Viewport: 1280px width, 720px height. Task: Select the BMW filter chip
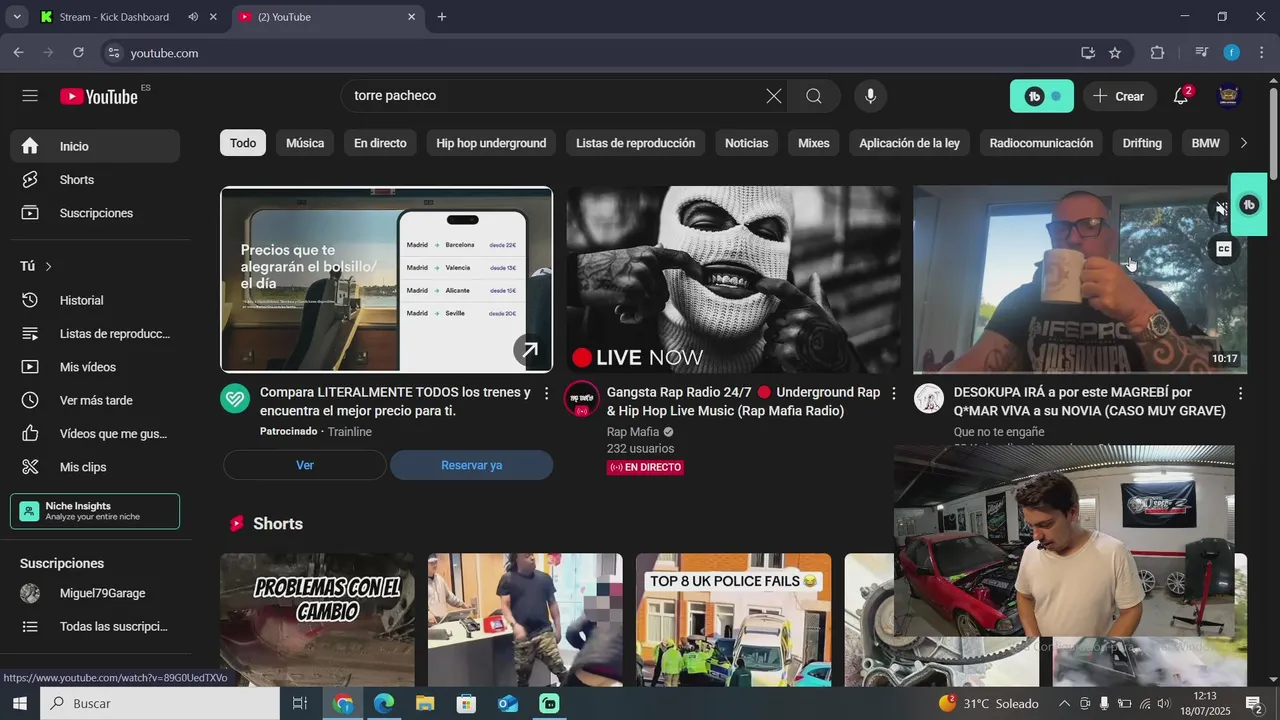click(1205, 143)
